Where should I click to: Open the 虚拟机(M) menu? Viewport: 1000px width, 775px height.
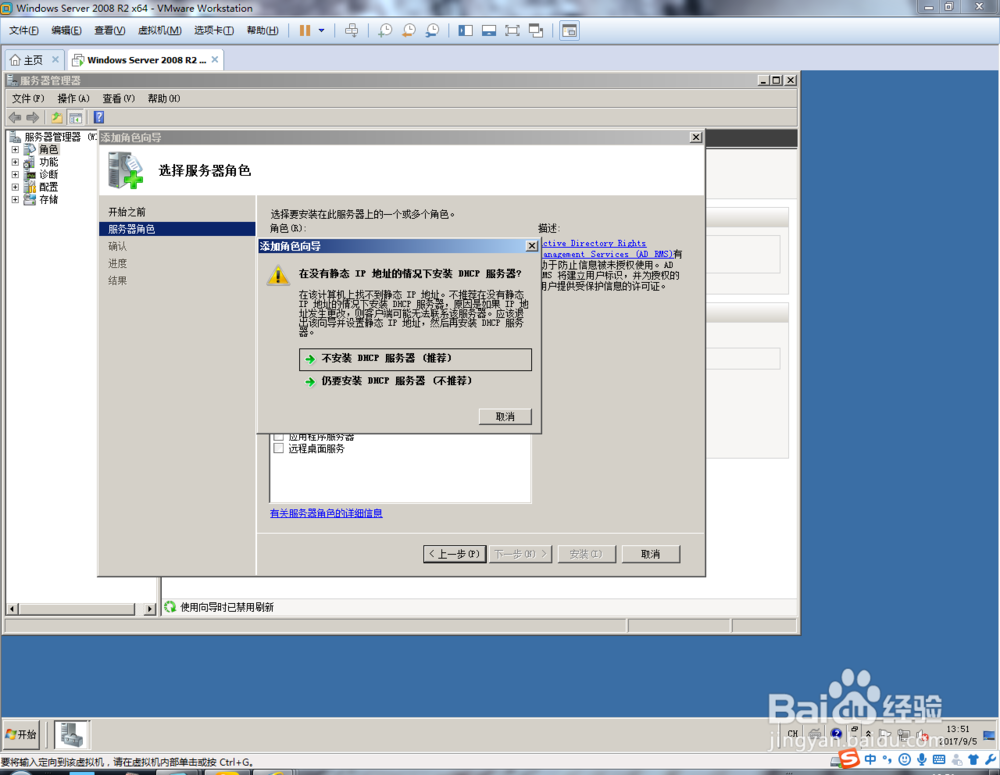point(159,31)
